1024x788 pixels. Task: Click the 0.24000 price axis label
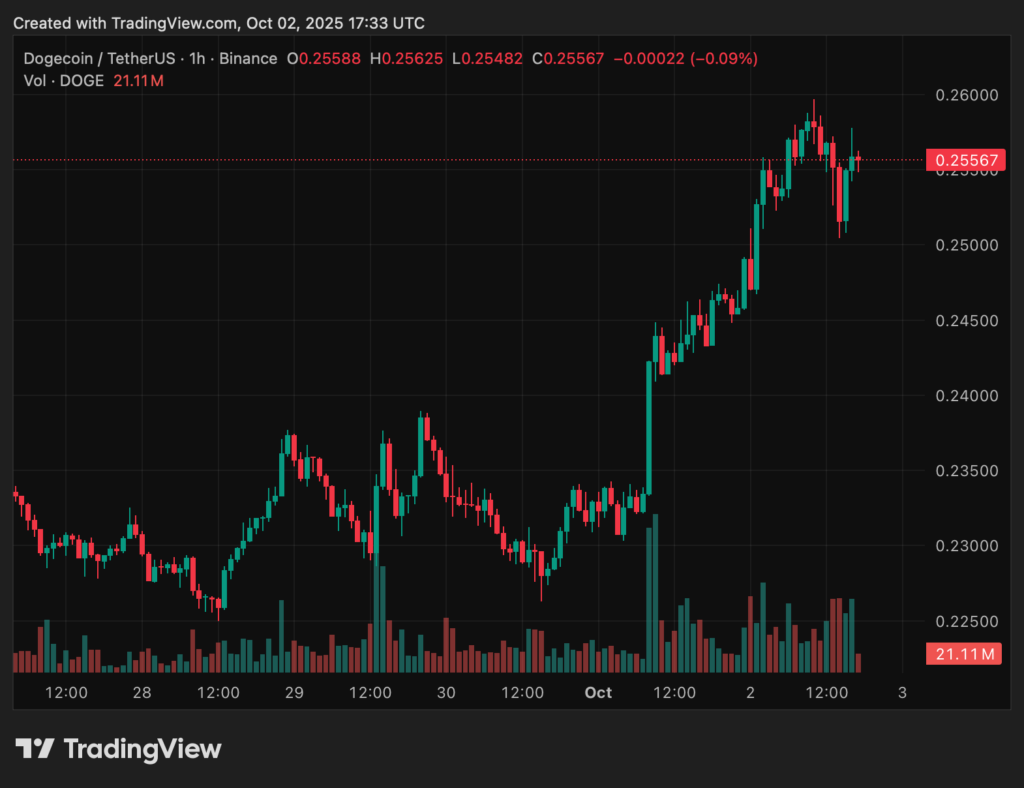965,396
